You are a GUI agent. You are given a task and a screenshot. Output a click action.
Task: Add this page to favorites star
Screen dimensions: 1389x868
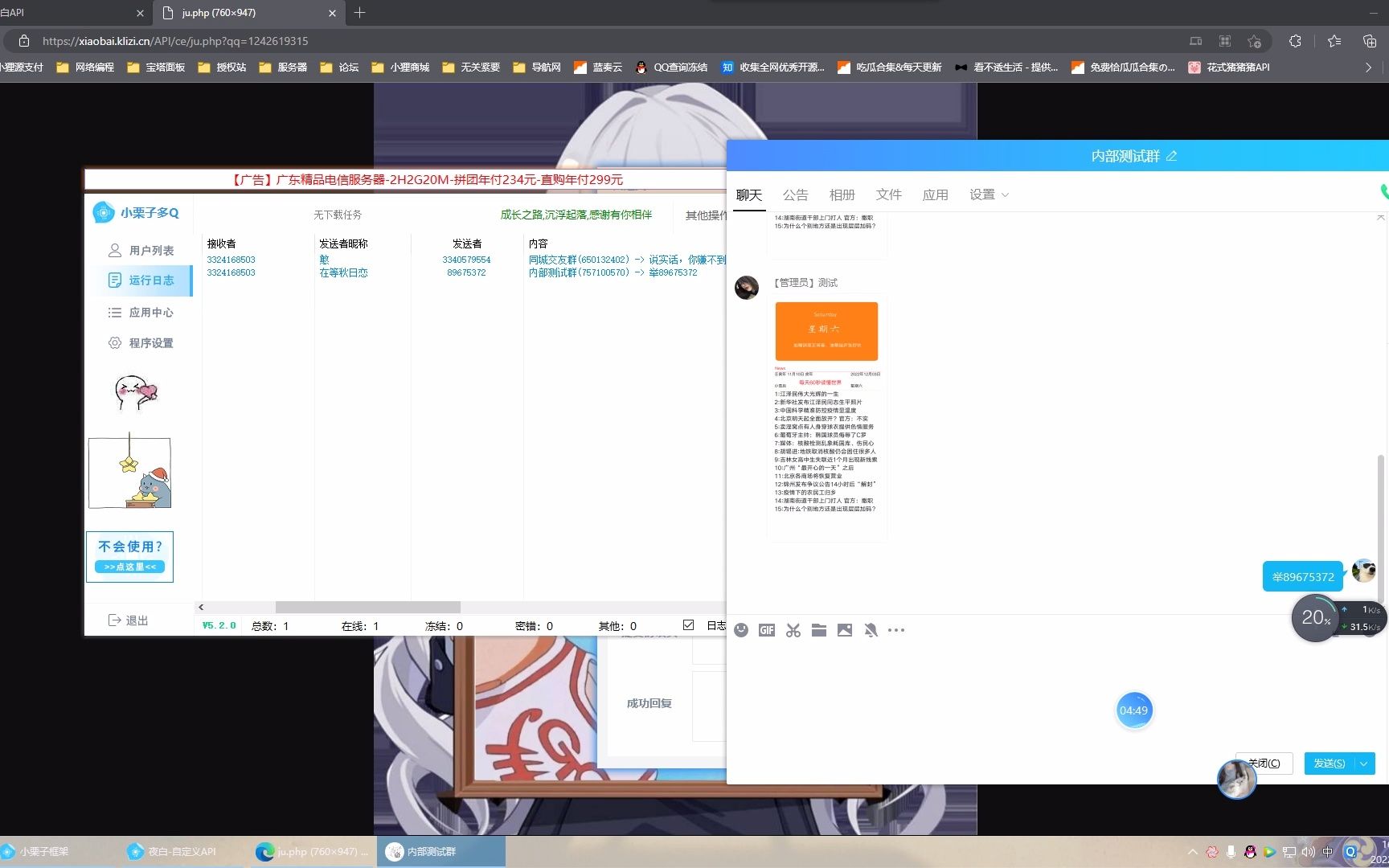click(x=1254, y=41)
